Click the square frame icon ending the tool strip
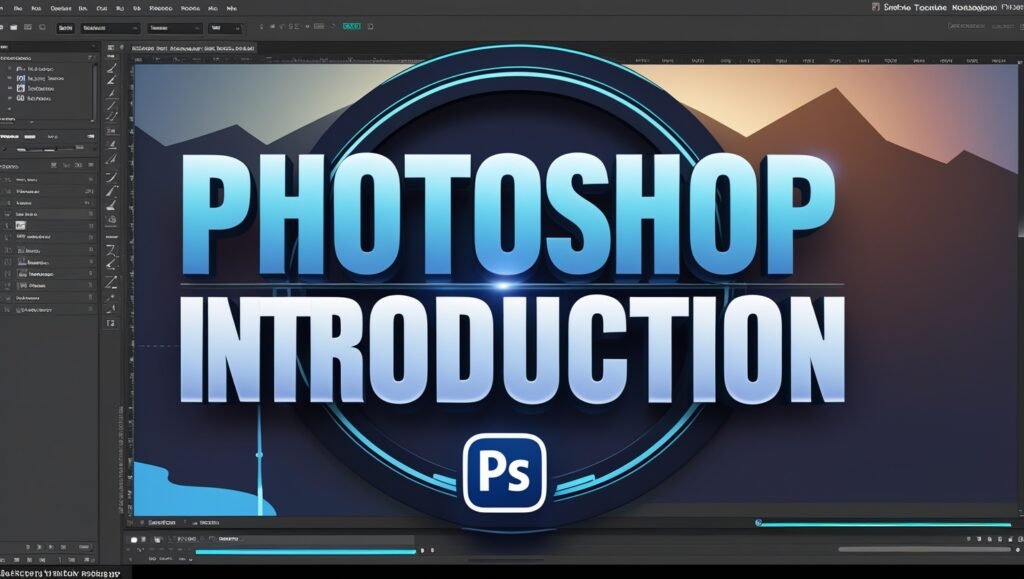 click(x=111, y=323)
